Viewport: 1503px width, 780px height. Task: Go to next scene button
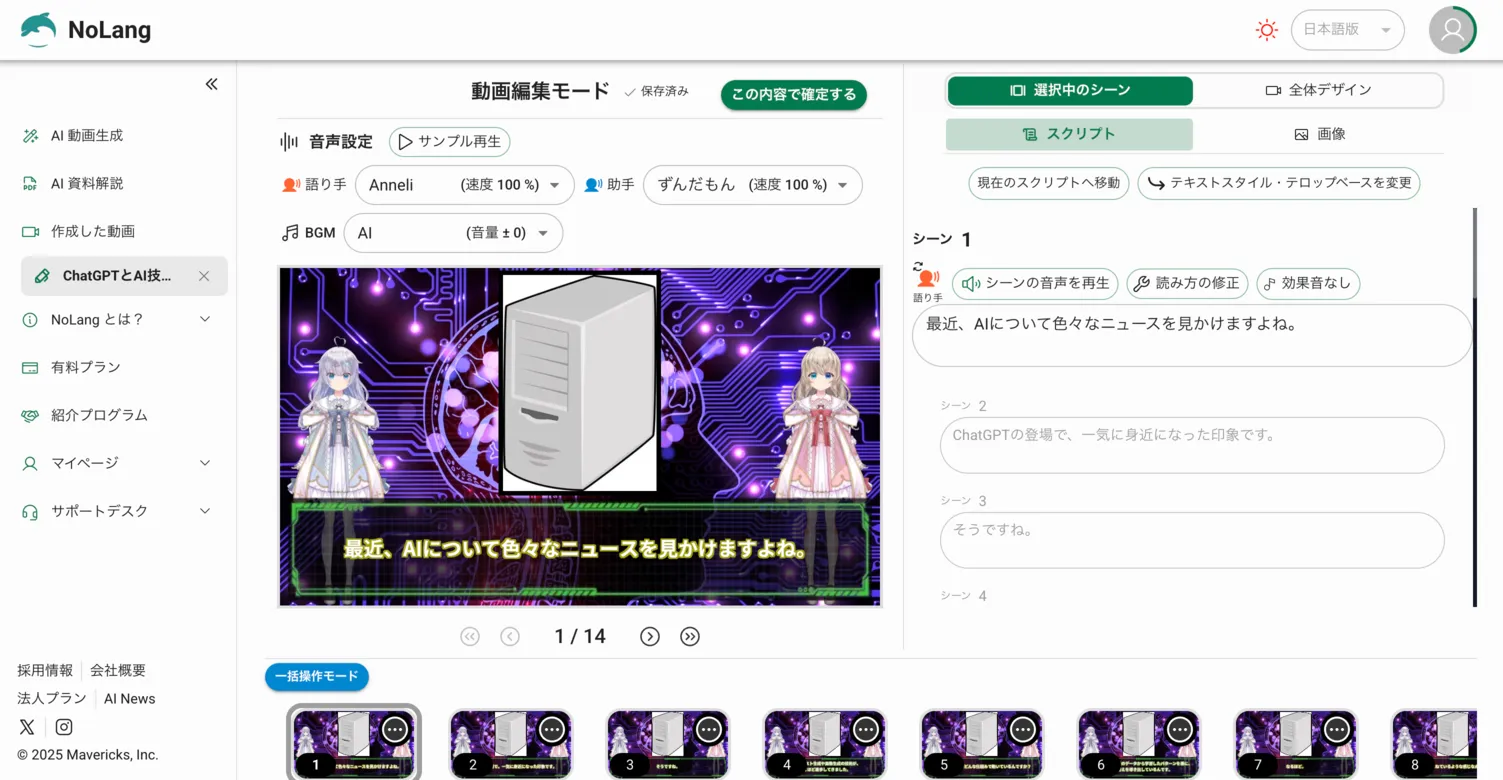tap(650, 637)
